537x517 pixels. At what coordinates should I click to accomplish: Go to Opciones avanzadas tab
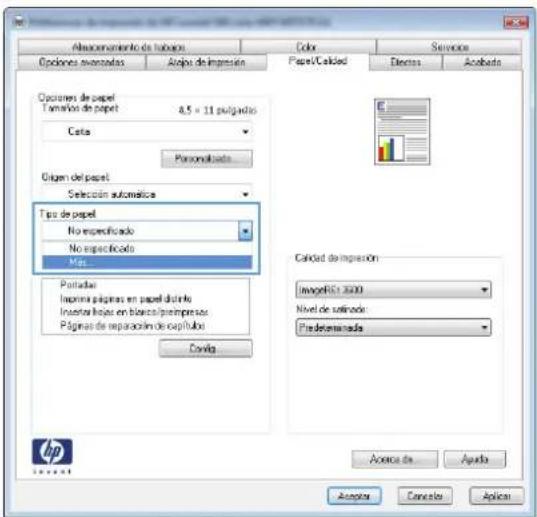tap(82, 62)
